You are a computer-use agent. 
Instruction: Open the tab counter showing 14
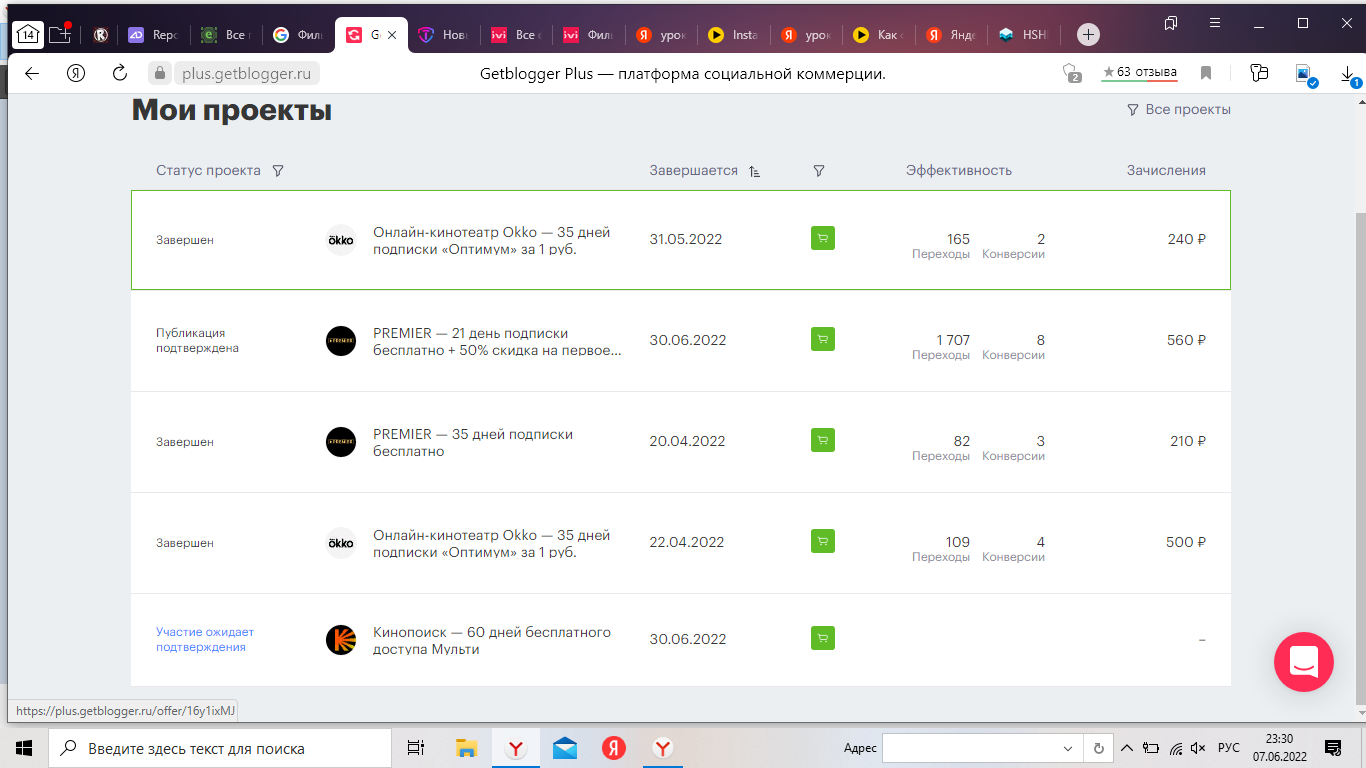pos(29,34)
